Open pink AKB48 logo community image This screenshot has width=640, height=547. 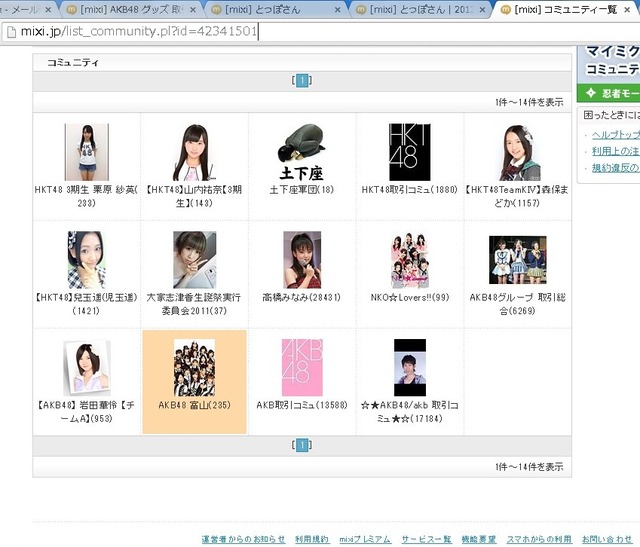pyautogui.click(x=302, y=367)
